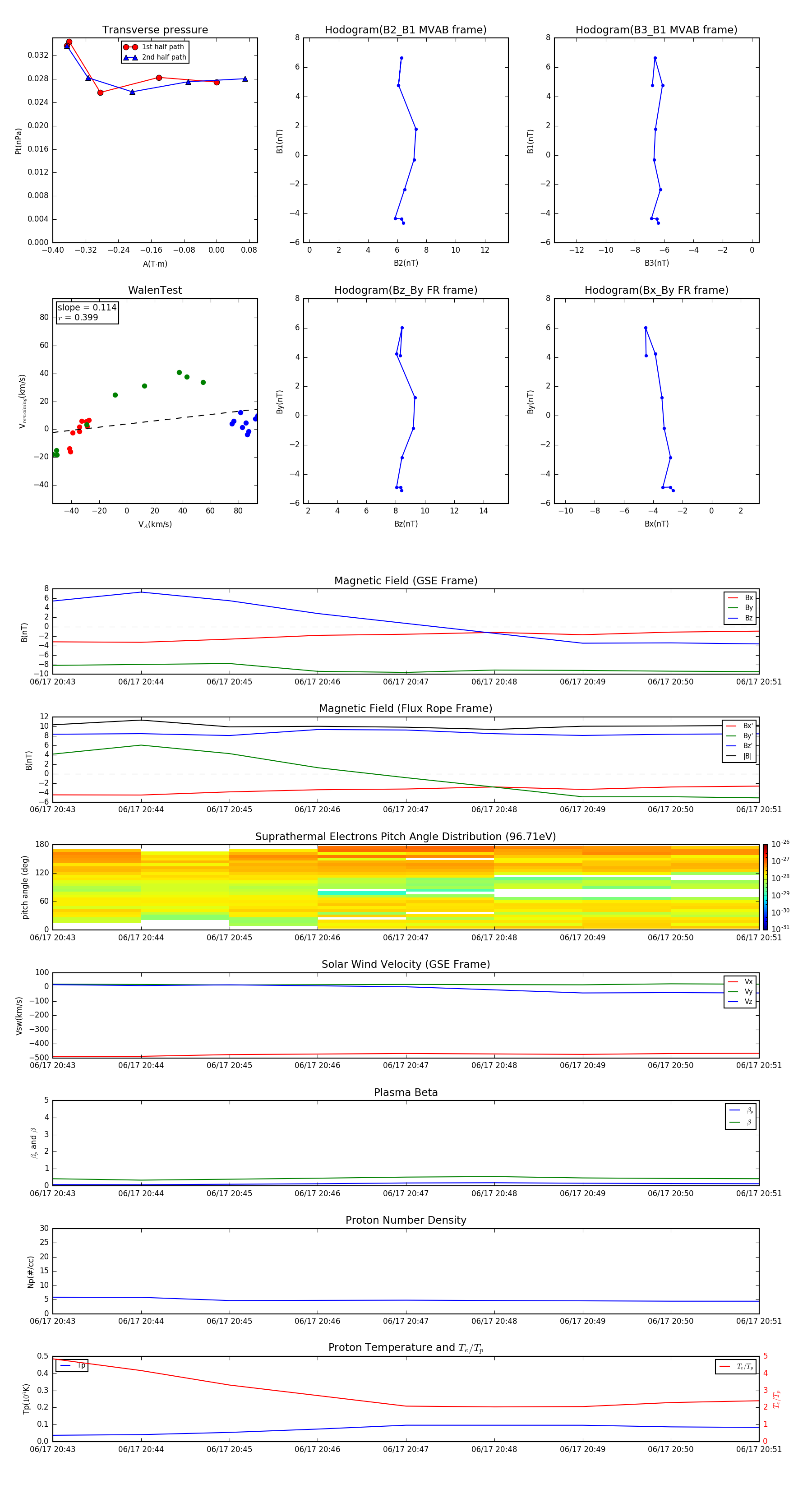Select the "2nd half path" legend entry
This screenshot has height=1489, width=812.
[x=155, y=57]
